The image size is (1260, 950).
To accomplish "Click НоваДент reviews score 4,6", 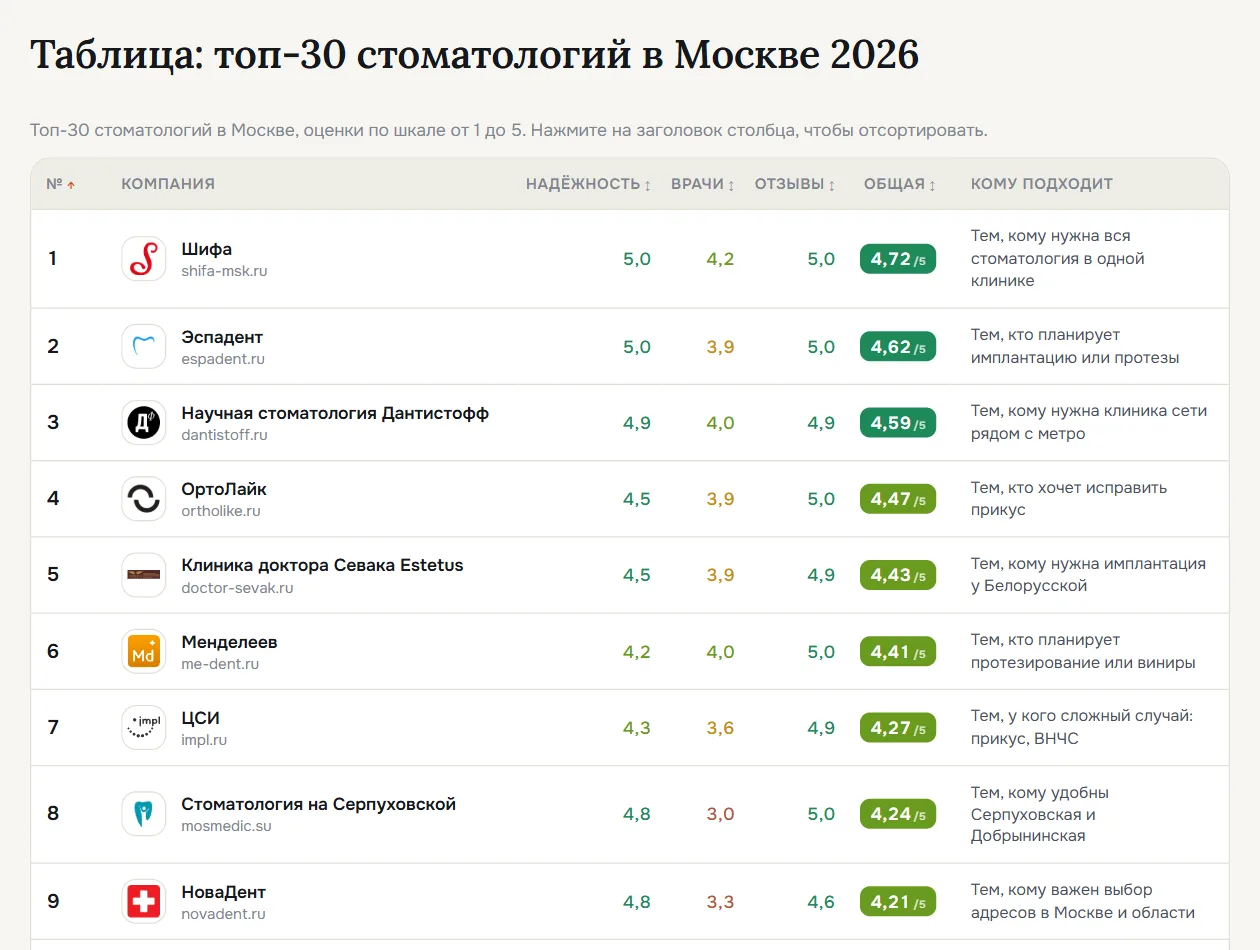I will [821, 902].
